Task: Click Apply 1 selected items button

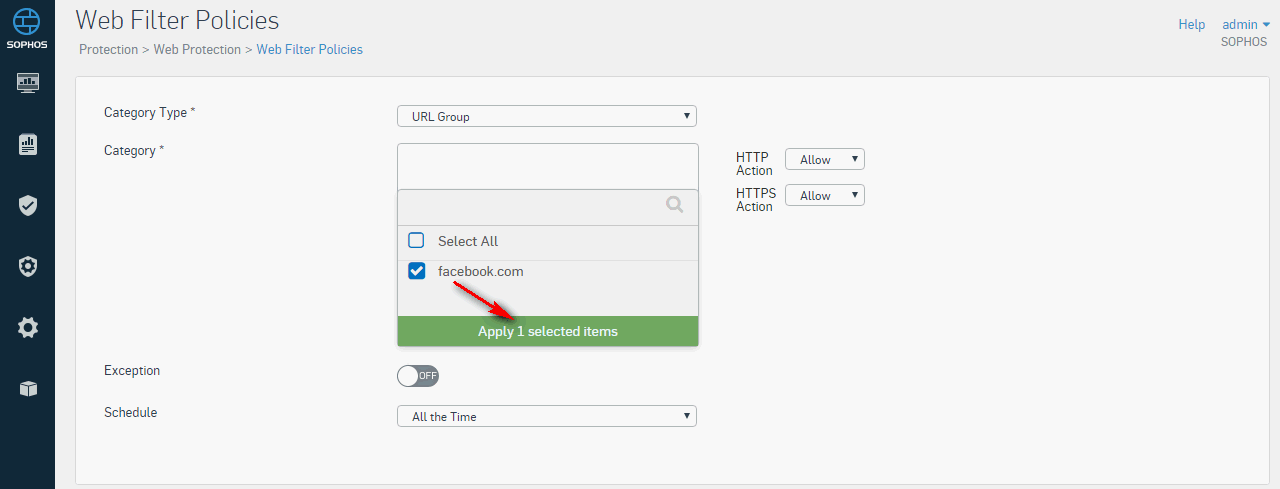Action: click(548, 331)
